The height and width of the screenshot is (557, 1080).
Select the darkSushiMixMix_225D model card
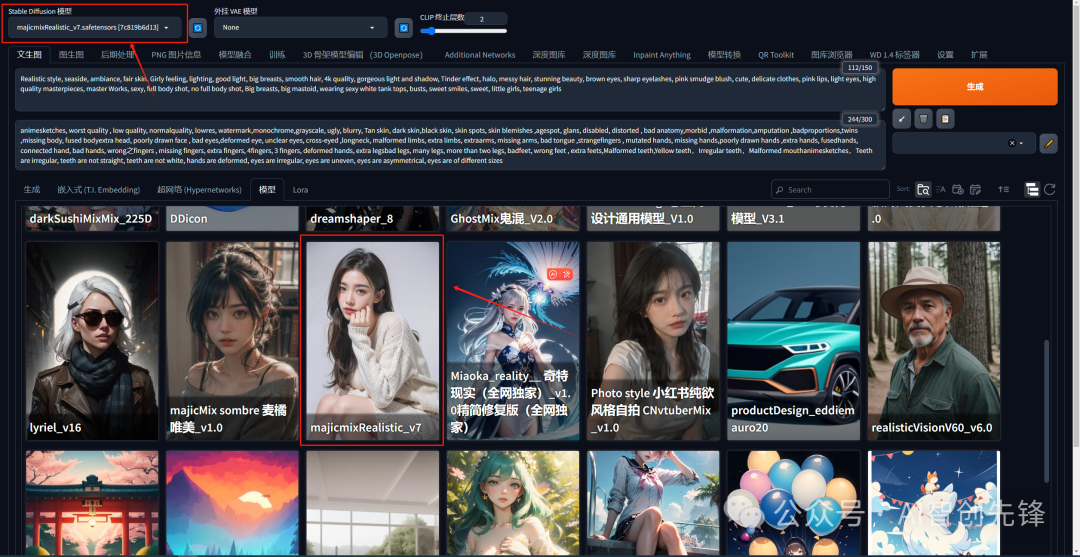coord(92,218)
